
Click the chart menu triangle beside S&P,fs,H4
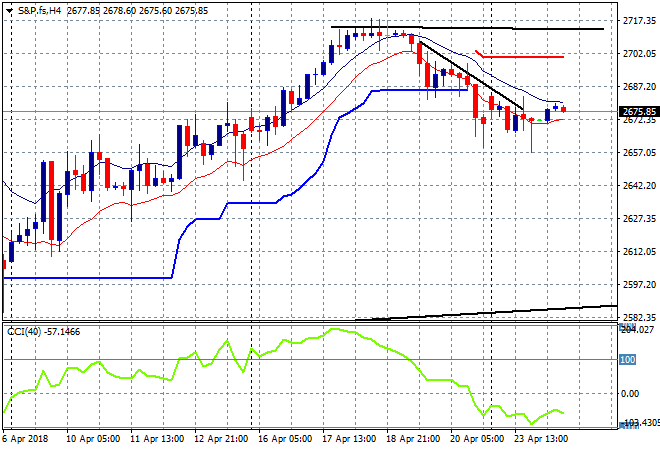[10, 11]
